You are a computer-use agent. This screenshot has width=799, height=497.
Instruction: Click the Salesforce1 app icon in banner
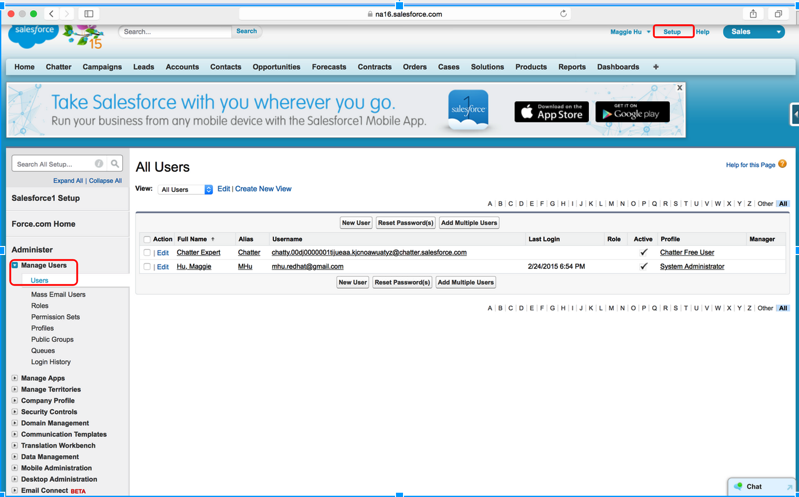pos(468,110)
